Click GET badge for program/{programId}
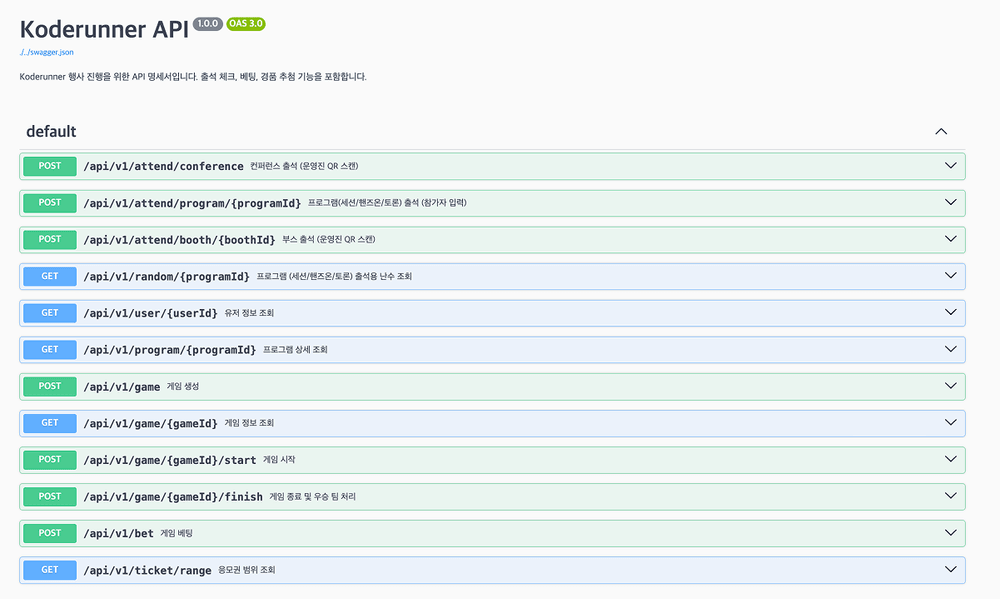The width and height of the screenshot is (1000, 599). pyautogui.click(x=50, y=350)
